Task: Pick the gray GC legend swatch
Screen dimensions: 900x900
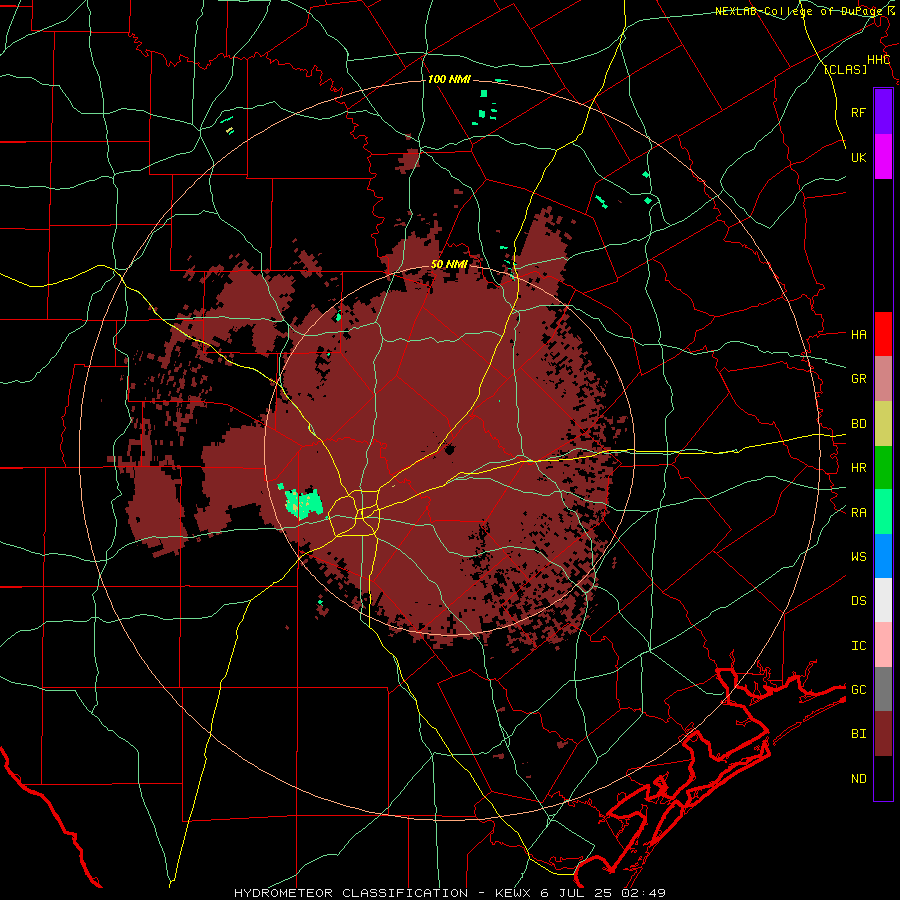Action: [x=883, y=689]
